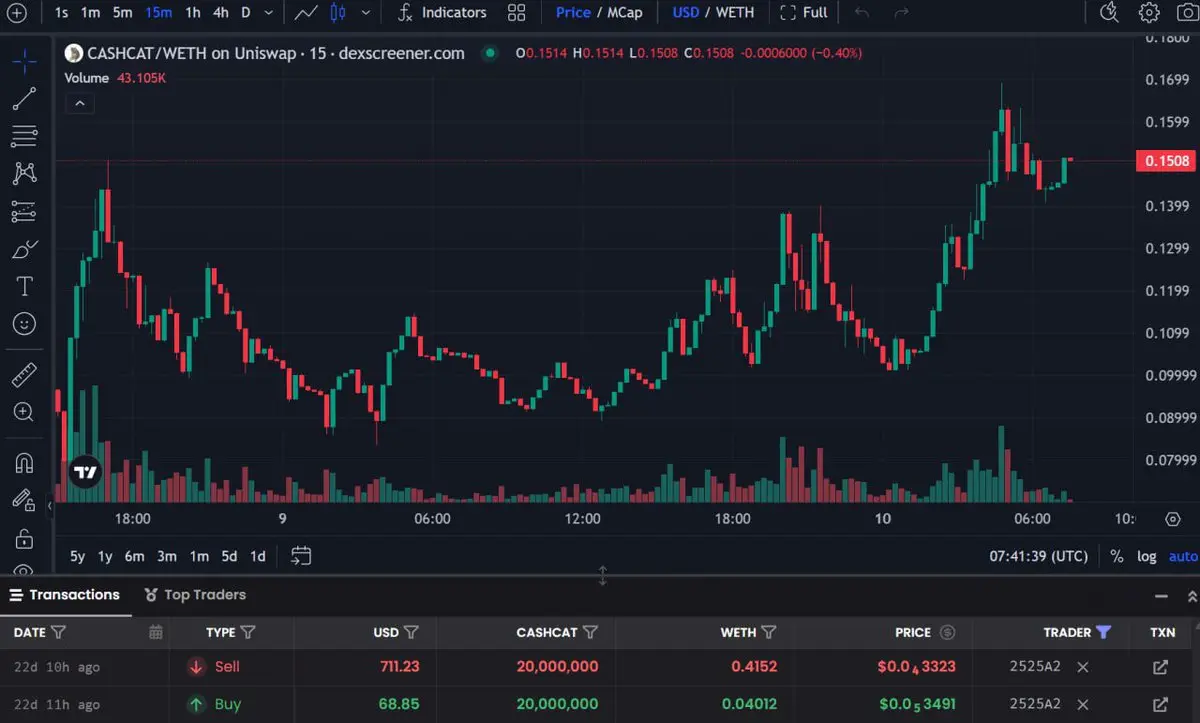The width and height of the screenshot is (1200, 723).
Task: Open Sell transaction in explorer
Action: click(x=1160, y=667)
